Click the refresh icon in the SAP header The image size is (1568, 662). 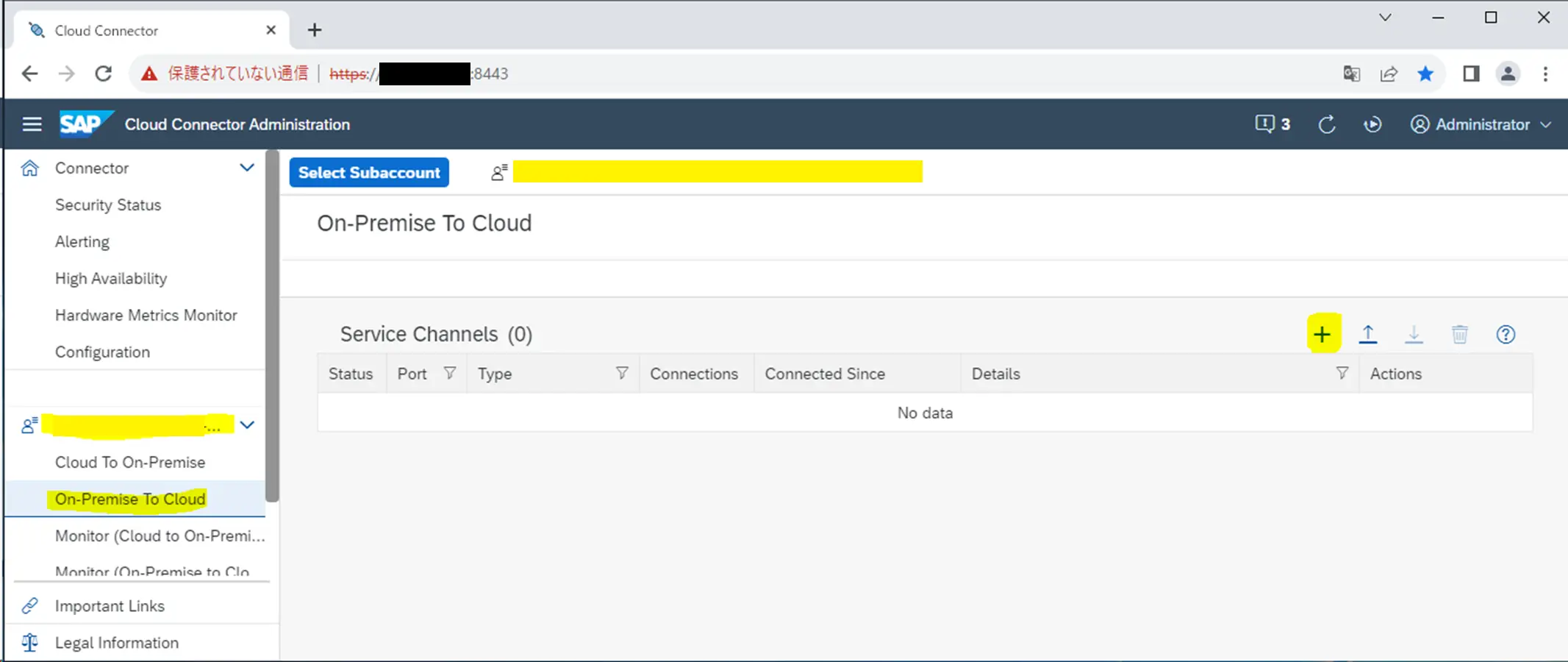point(1326,124)
